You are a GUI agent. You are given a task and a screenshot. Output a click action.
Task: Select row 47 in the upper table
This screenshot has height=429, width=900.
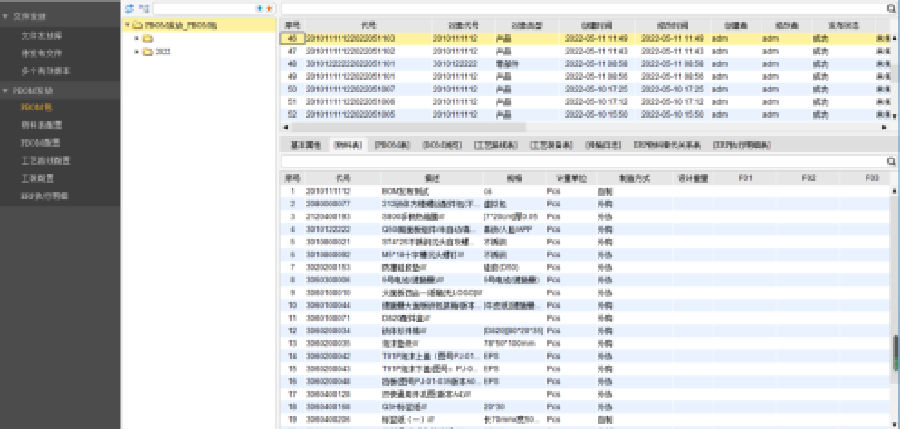point(585,51)
